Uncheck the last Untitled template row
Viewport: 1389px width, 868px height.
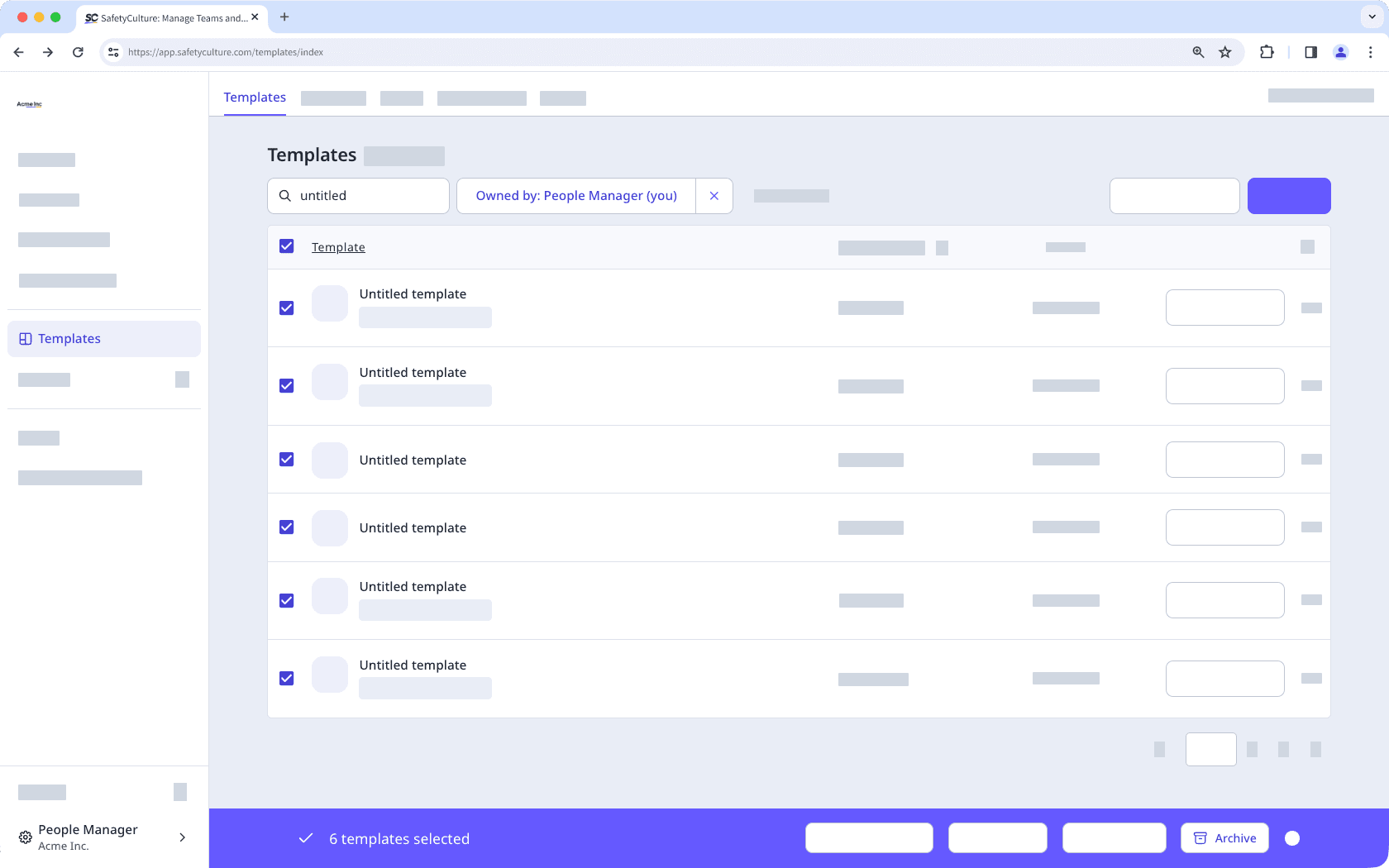pyautogui.click(x=286, y=678)
